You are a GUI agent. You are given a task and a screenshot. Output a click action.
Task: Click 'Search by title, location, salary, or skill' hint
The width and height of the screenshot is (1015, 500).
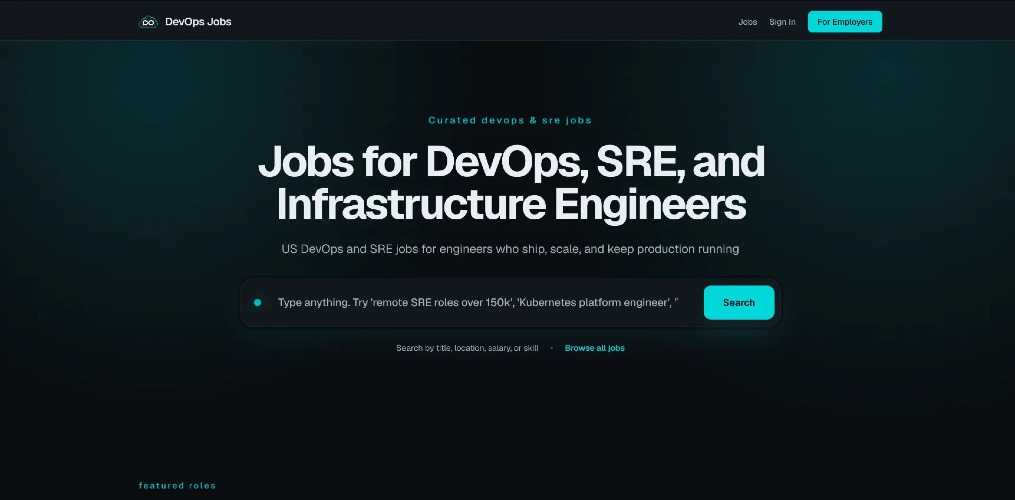[467, 348]
